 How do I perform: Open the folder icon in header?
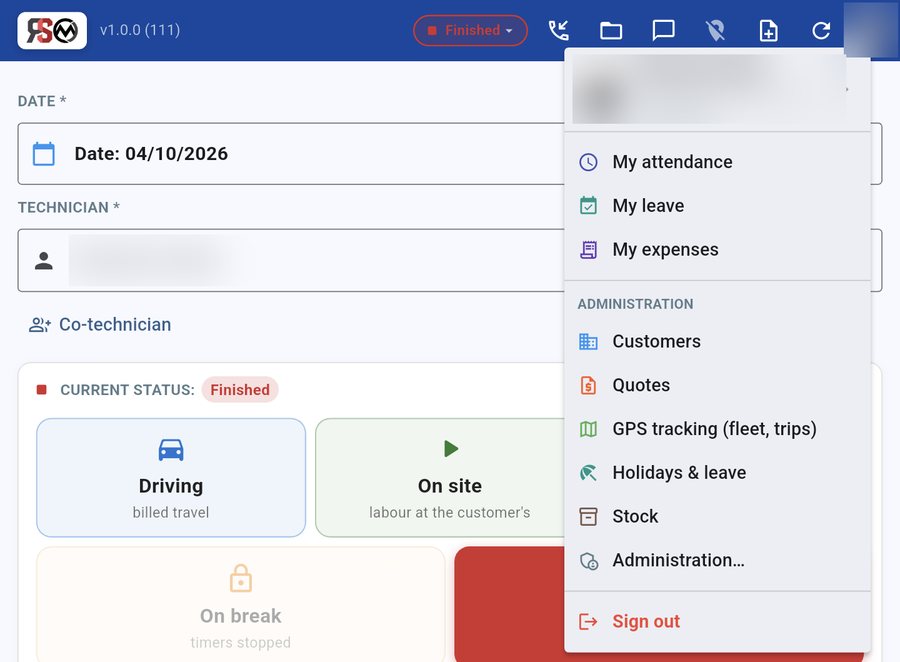pos(611,30)
